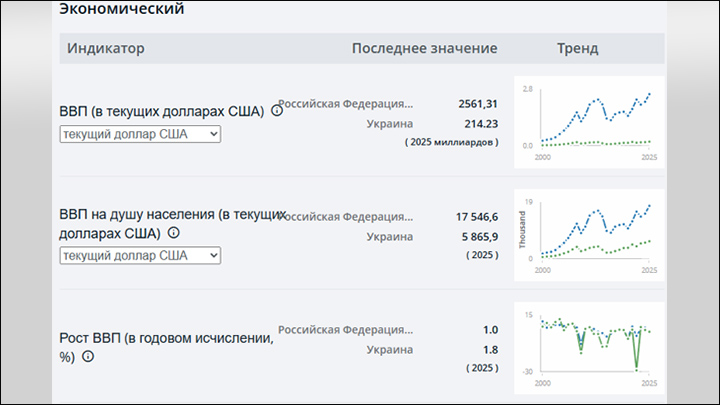
Task: Click Украина in the GDP row
Action: click(389, 124)
